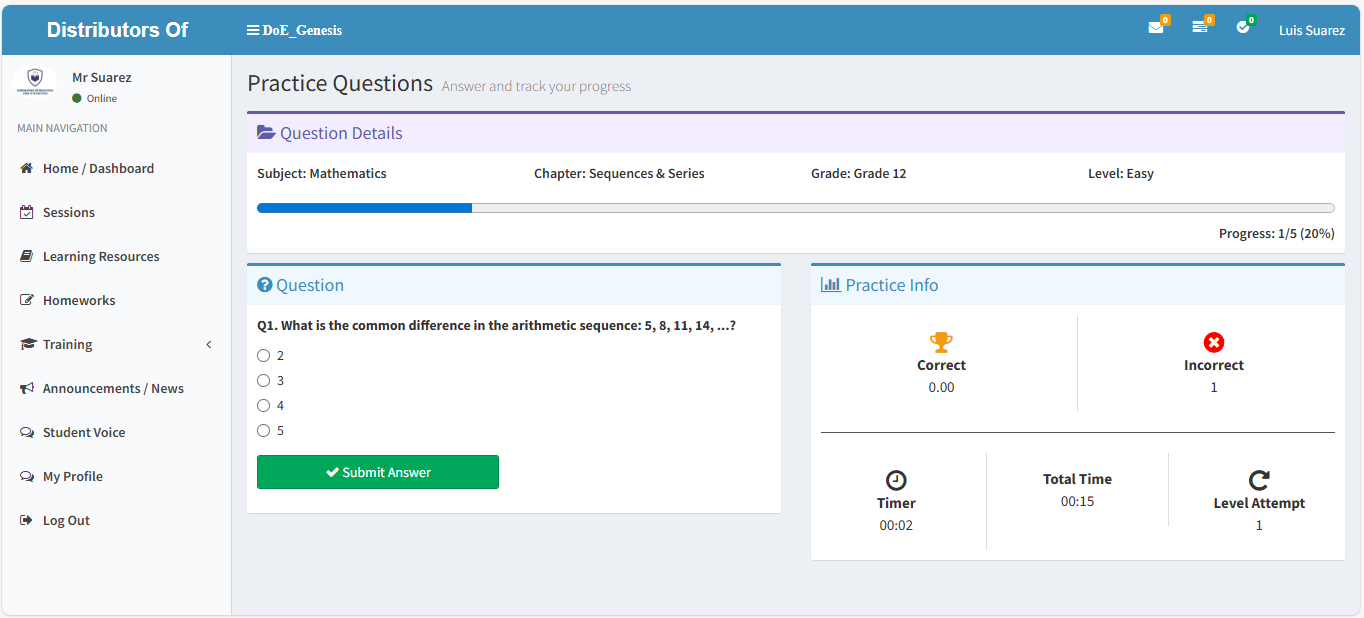Click the green-badged checkmark icon in header
Image resolution: width=1364 pixels, height=618 pixels.
point(1243,28)
